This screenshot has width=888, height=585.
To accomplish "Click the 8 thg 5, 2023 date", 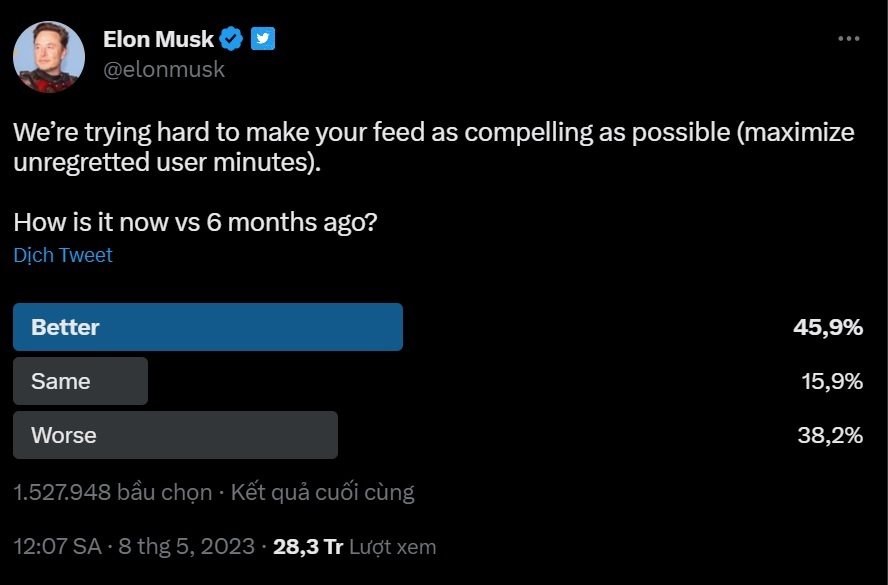I will point(187,547).
